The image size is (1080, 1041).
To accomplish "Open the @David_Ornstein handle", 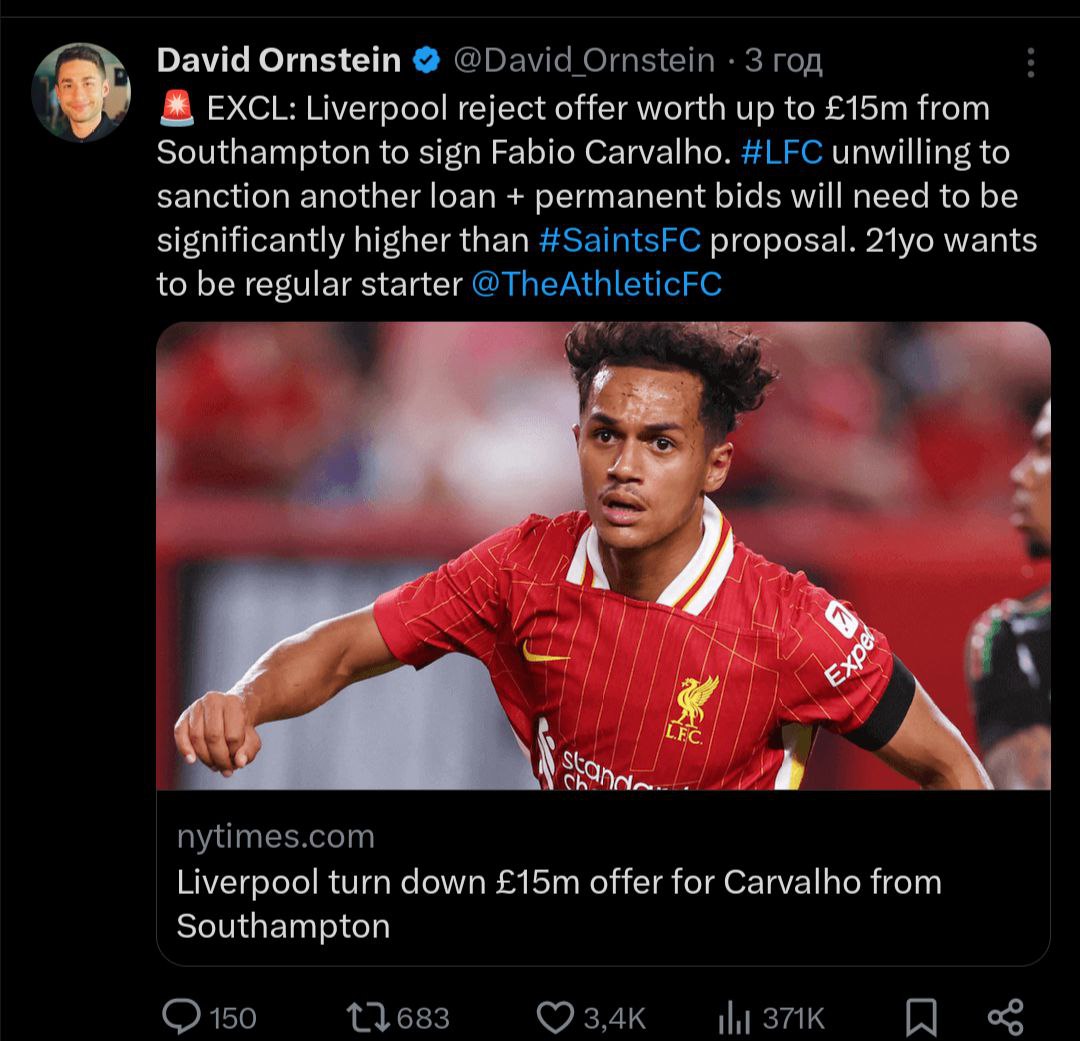I will coord(584,61).
